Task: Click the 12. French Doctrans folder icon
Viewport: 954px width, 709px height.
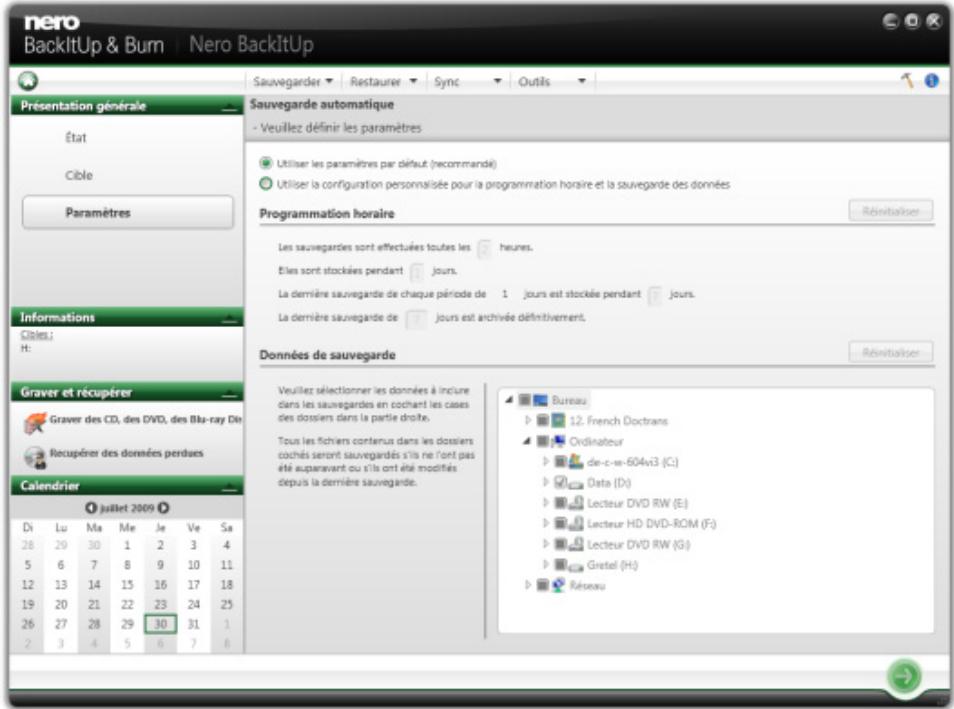Action: [558, 421]
